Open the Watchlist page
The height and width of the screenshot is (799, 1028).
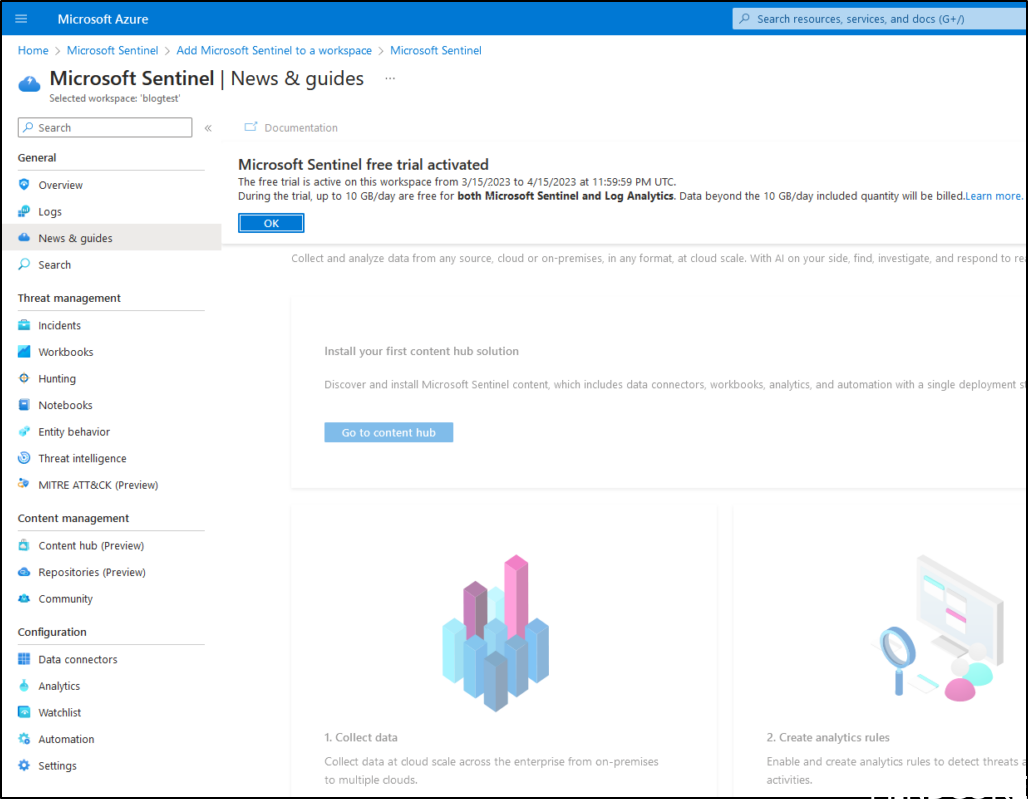[58, 712]
